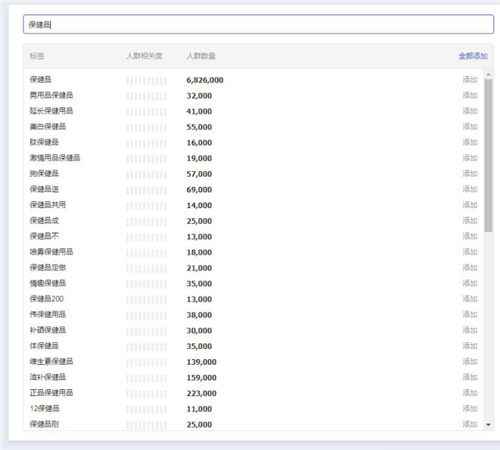Viewport: 500px width, 450px height.
Task: Click 添加 for the 6,826,000 row
Action: pyautogui.click(x=470, y=80)
